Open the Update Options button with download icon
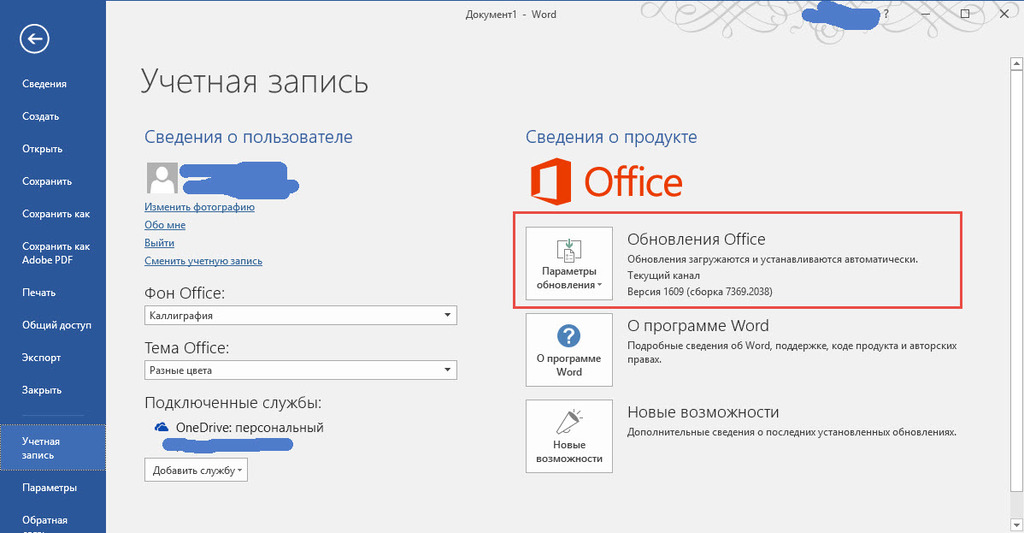 point(569,264)
